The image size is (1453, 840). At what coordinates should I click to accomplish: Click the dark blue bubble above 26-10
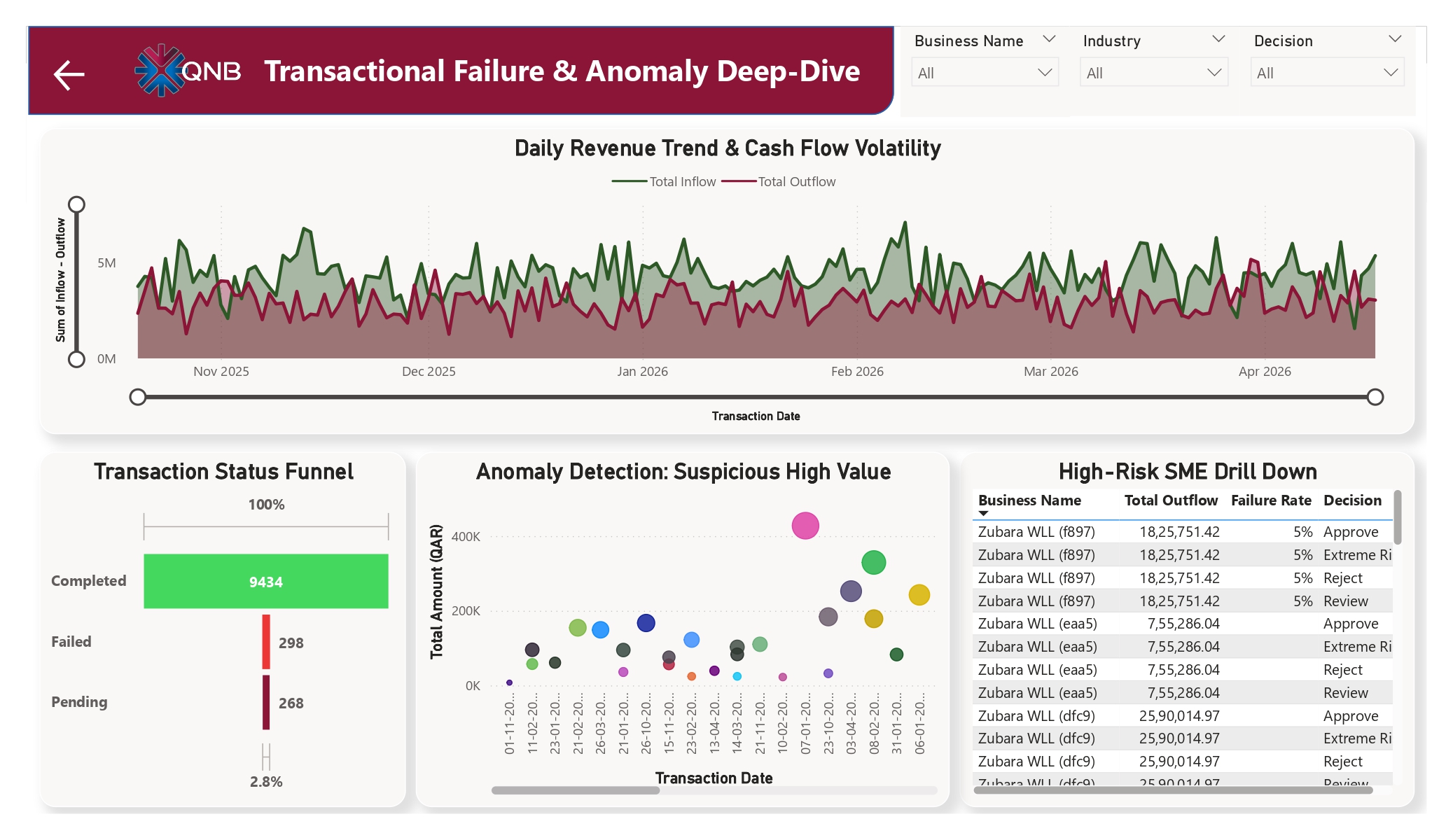(x=646, y=623)
